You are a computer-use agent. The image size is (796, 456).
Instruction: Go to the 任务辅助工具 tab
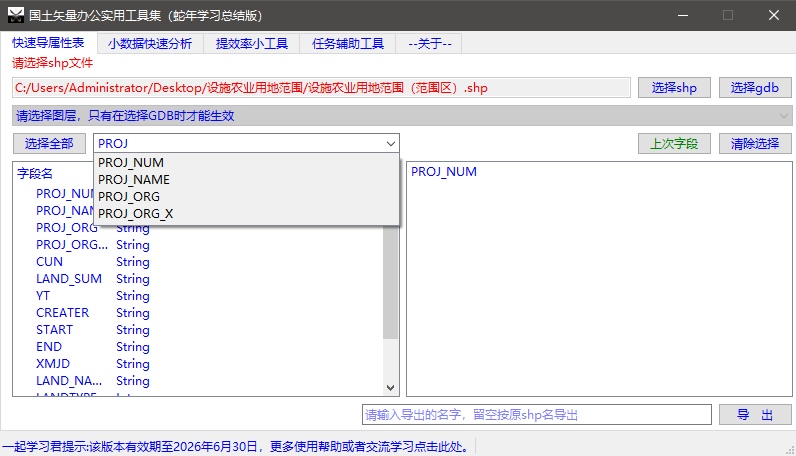click(x=348, y=44)
